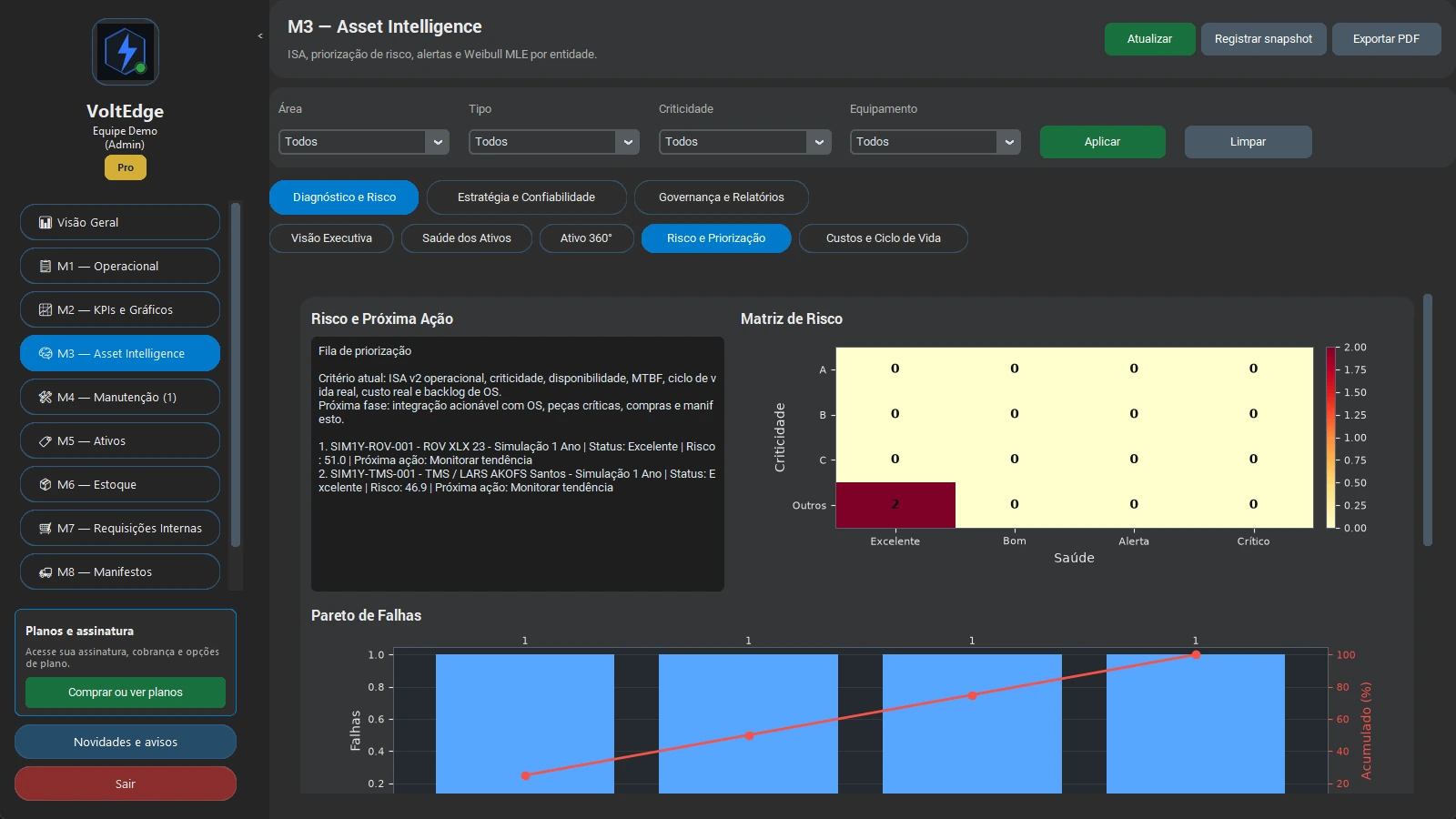Screen dimensions: 1456x819
Task: Click the M1 Operacional clipboard icon
Action: [45, 266]
